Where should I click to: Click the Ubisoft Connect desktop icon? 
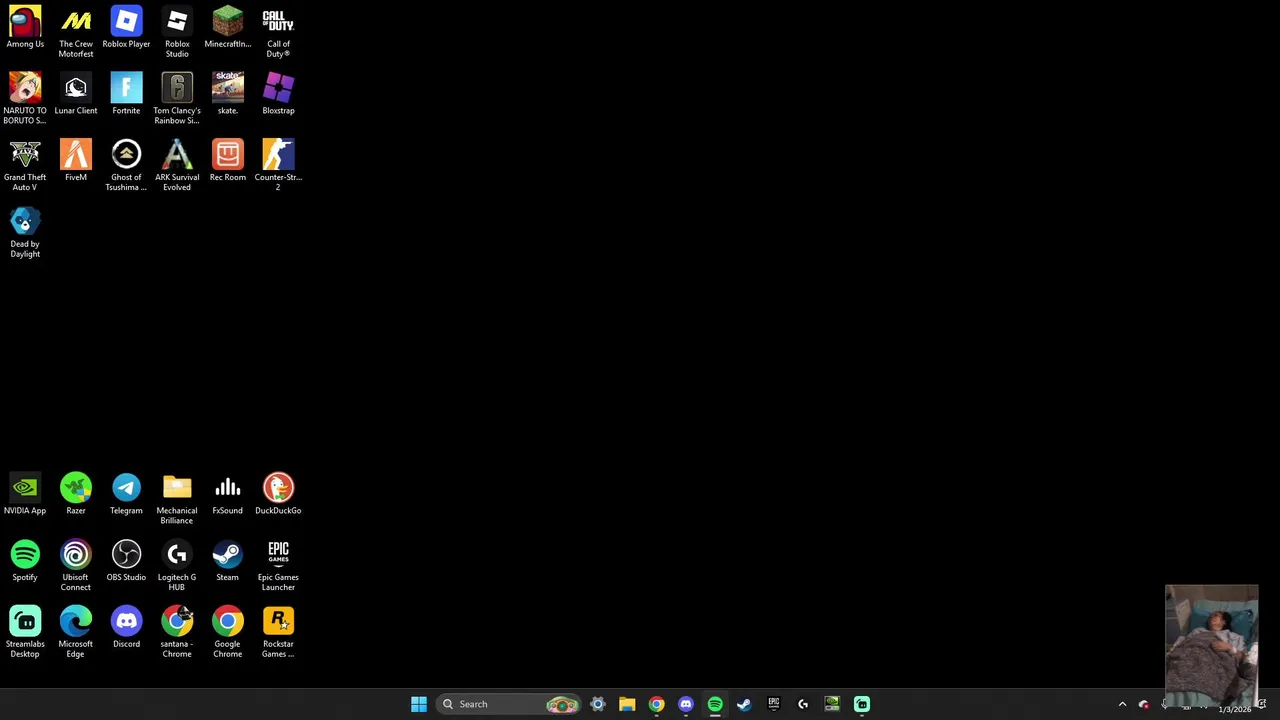click(76, 565)
